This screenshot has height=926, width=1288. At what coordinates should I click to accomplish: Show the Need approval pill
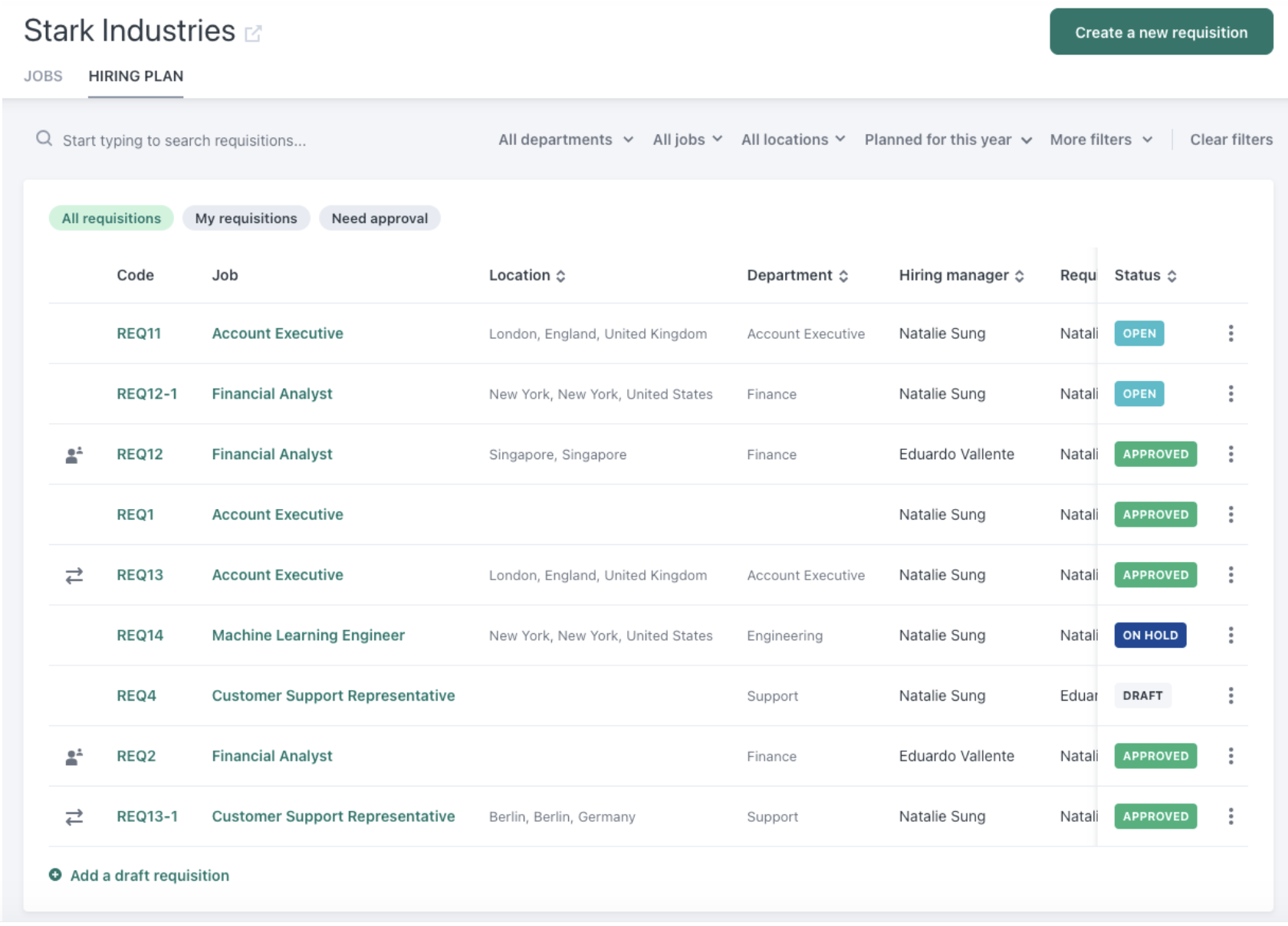click(x=379, y=218)
